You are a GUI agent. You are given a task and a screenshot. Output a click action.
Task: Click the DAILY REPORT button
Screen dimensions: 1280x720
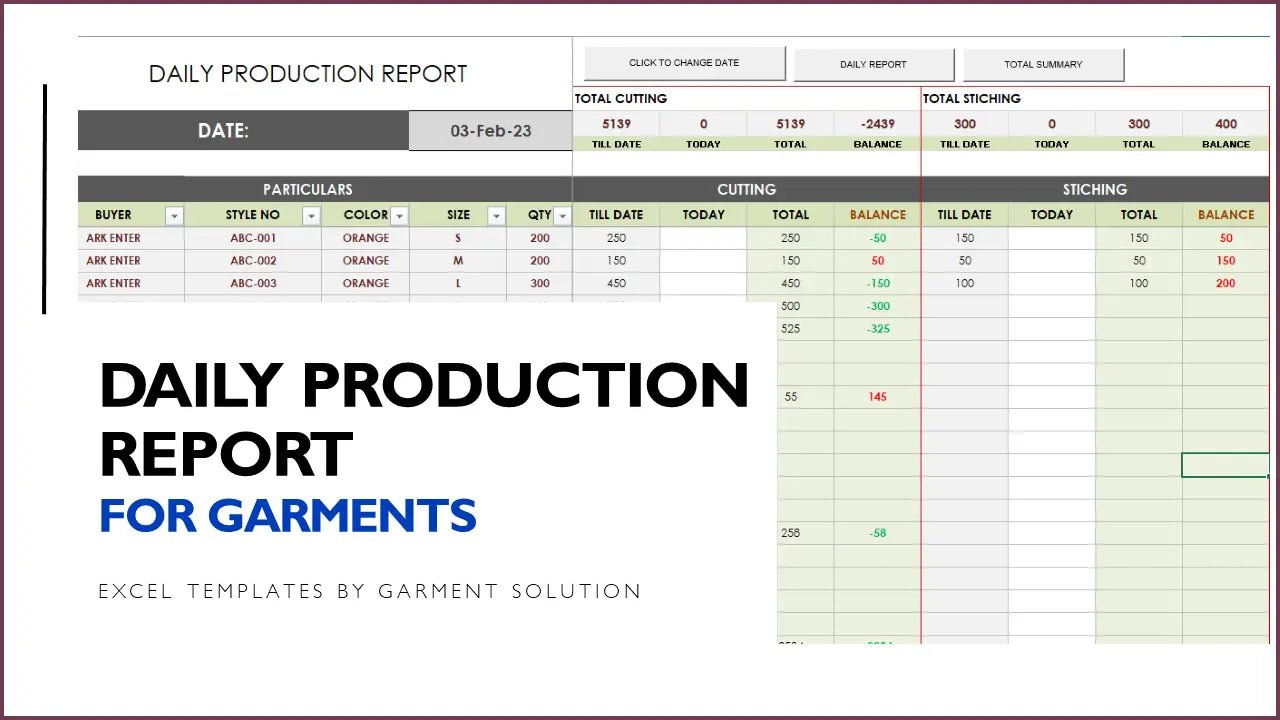click(x=873, y=63)
